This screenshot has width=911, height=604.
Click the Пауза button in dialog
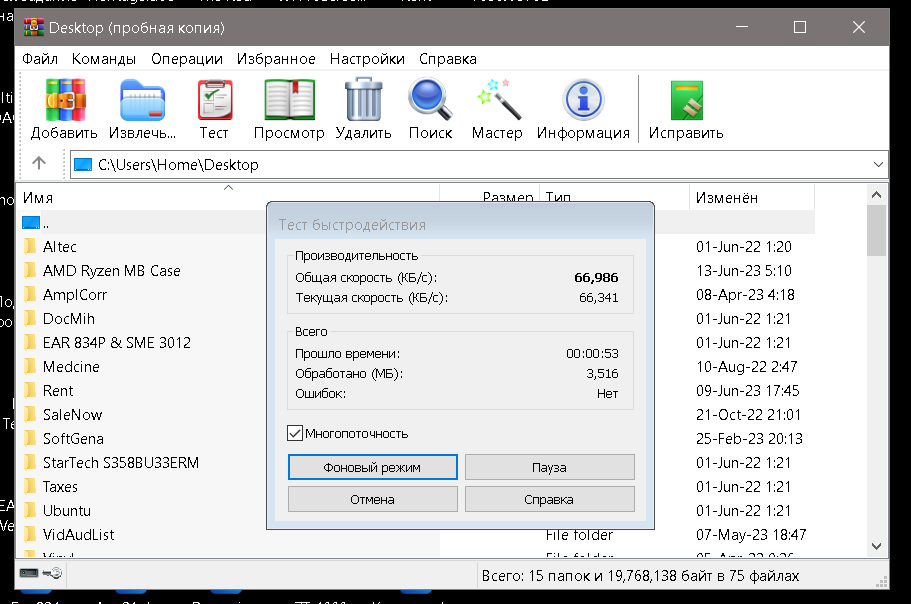click(550, 468)
